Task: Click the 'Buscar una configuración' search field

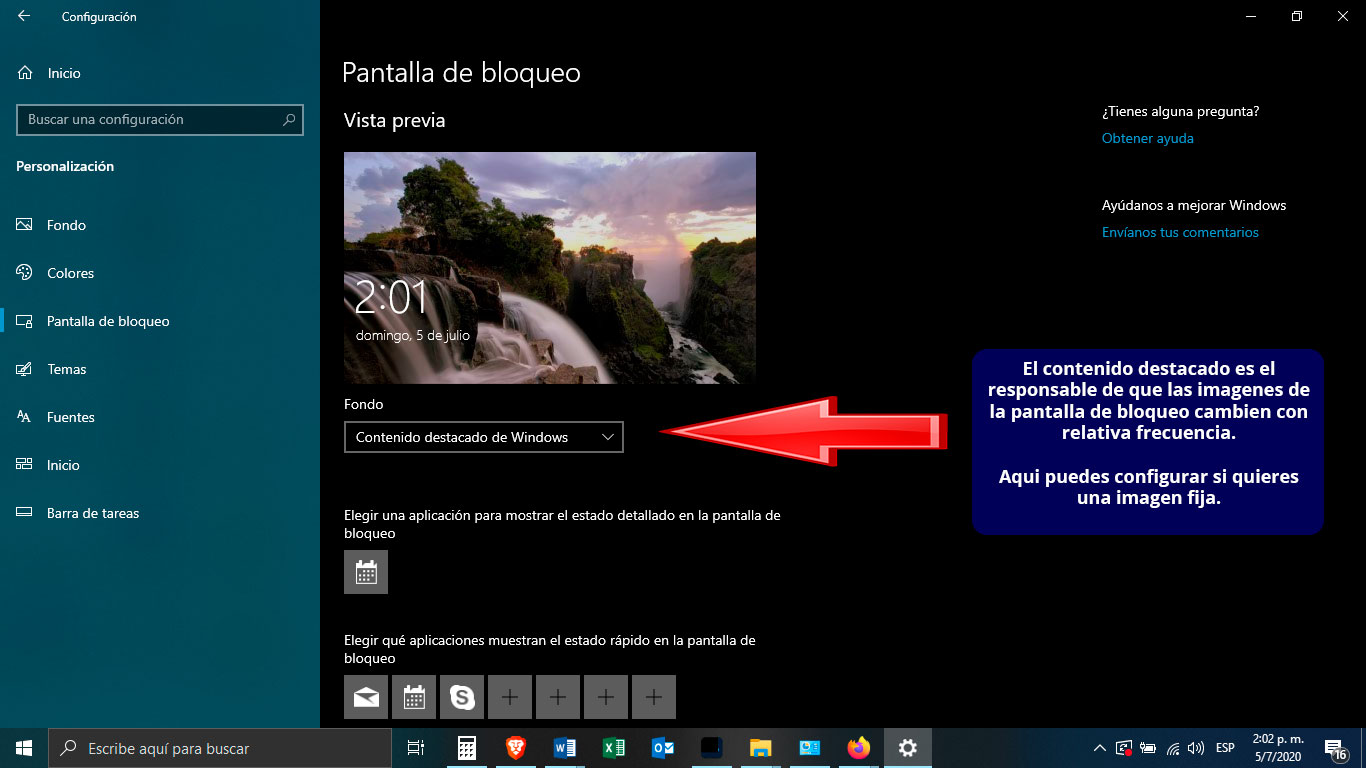Action: (x=150, y=119)
